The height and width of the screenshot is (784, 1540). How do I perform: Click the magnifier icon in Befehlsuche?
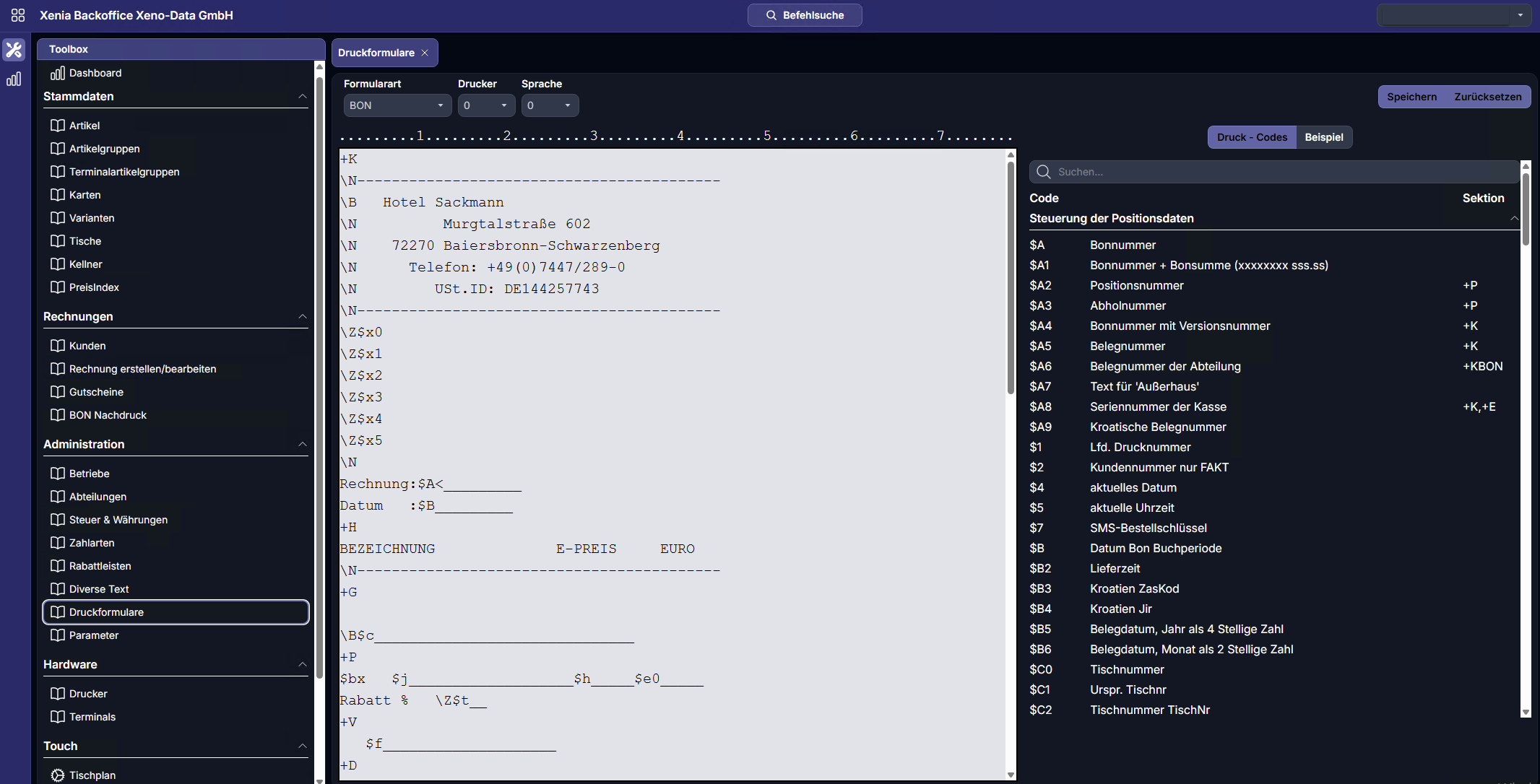(771, 15)
